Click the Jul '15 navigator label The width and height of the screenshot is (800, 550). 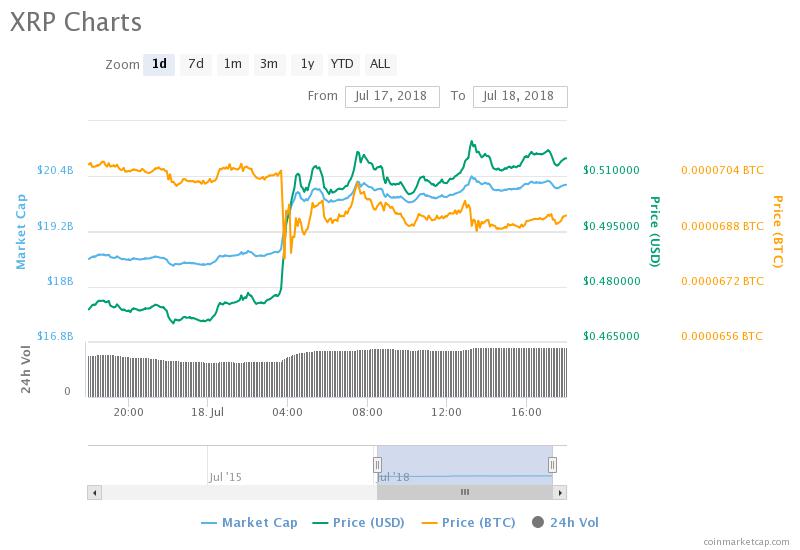coord(225,477)
